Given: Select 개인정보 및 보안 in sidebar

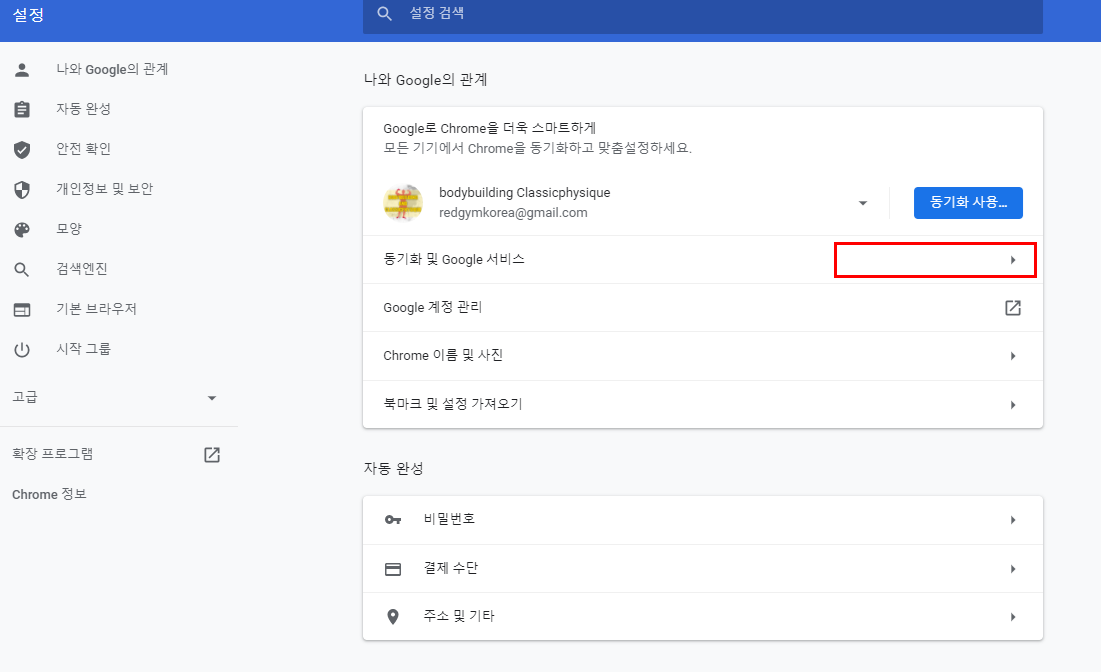Looking at the screenshot, I should pyautogui.click(x=105, y=189).
